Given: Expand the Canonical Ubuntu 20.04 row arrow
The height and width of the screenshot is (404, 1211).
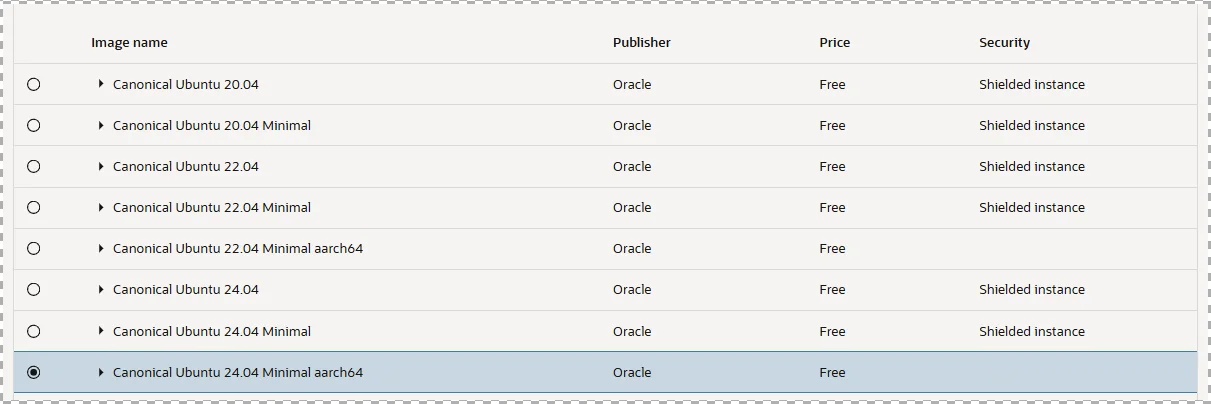Looking at the screenshot, I should point(101,84).
